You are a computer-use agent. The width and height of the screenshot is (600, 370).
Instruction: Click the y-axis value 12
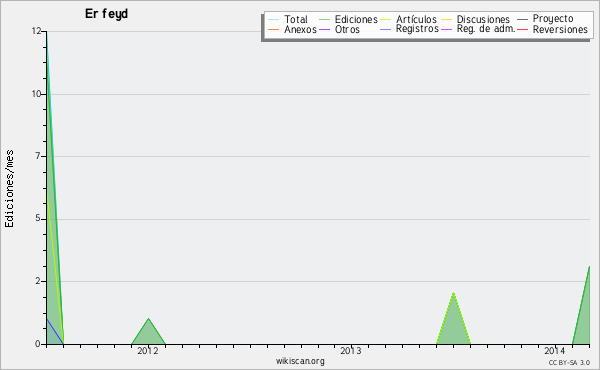(36, 31)
